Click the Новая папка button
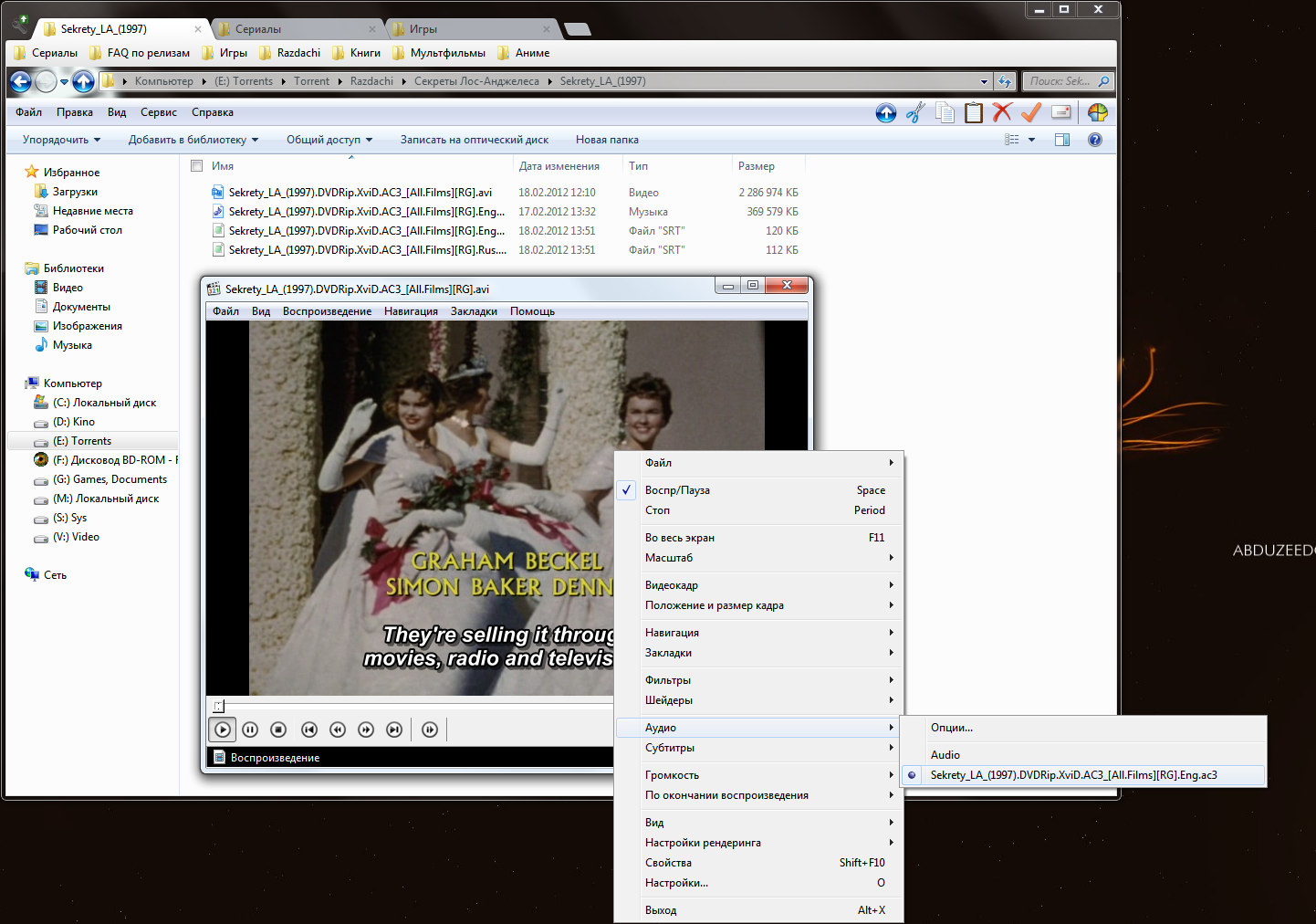Image resolution: width=1316 pixels, height=924 pixels. (x=607, y=140)
